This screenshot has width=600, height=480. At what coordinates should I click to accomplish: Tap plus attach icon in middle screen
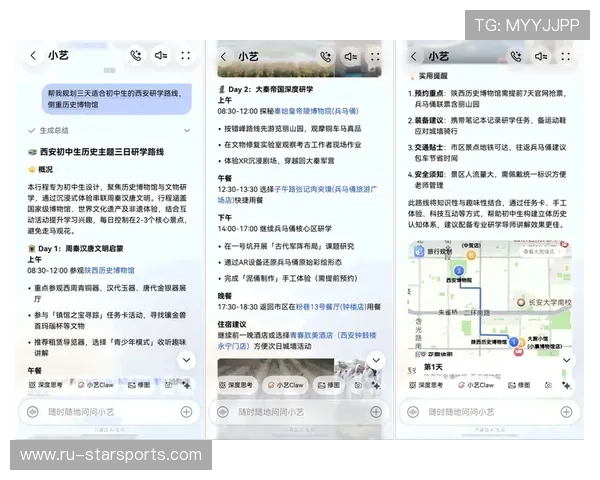pyautogui.click(x=376, y=412)
